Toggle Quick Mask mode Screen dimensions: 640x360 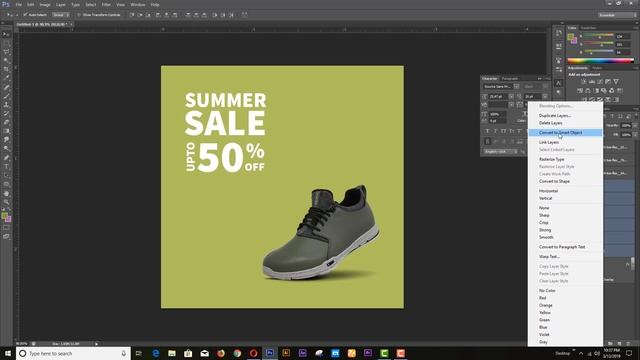point(6,227)
